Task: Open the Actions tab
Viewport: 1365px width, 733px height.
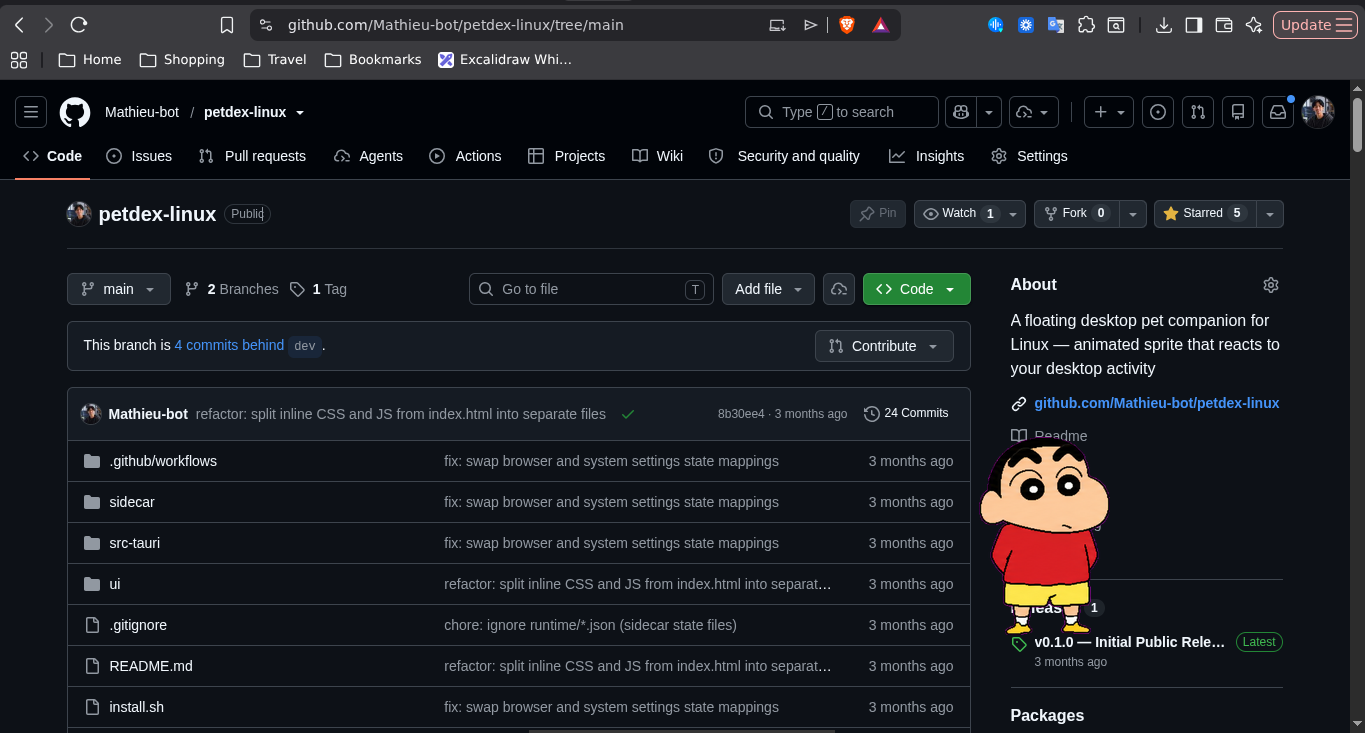Action: click(x=465, y=156)
